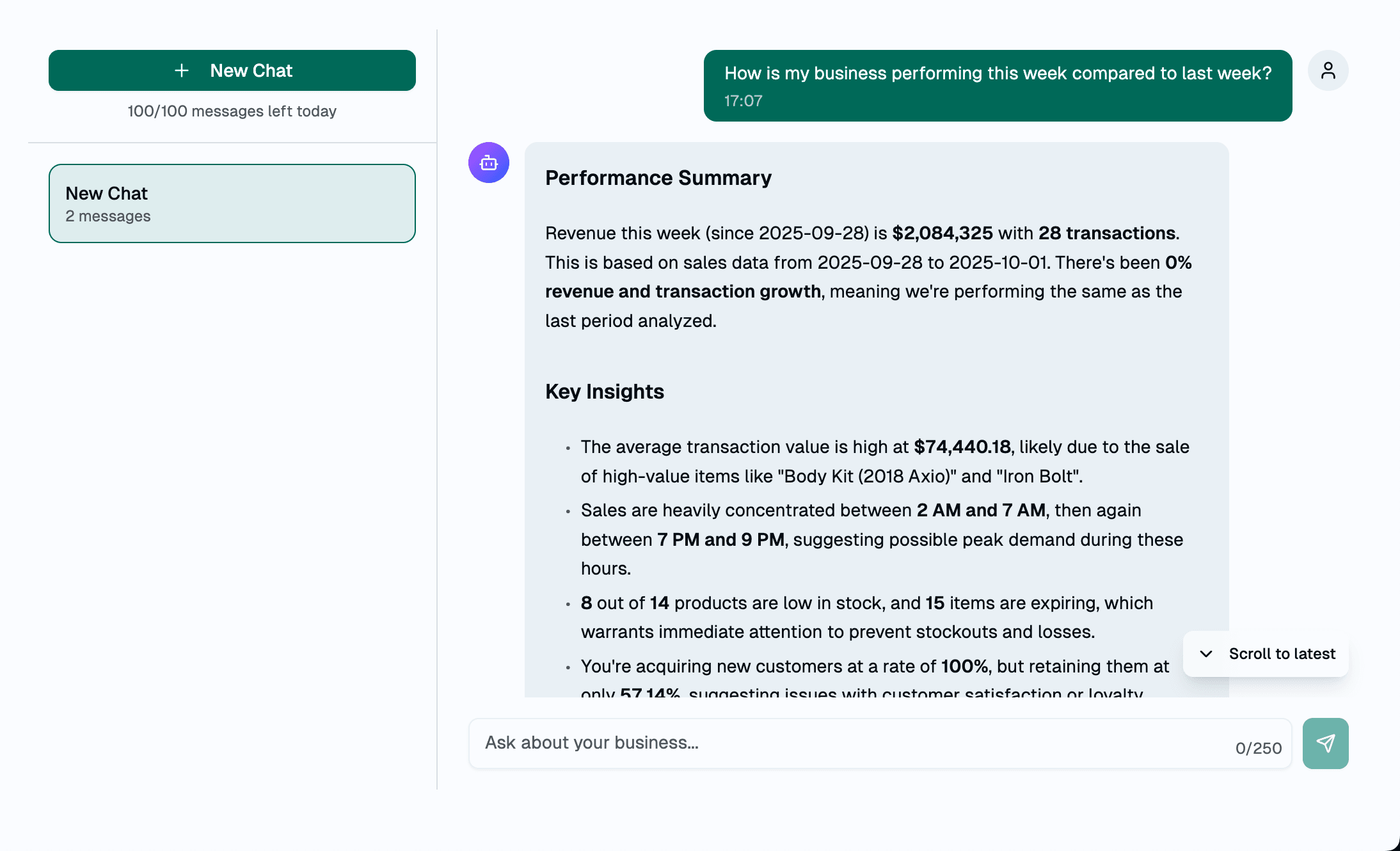
Task: Click the 100/100 messages left today text
Action: point(232,111)
